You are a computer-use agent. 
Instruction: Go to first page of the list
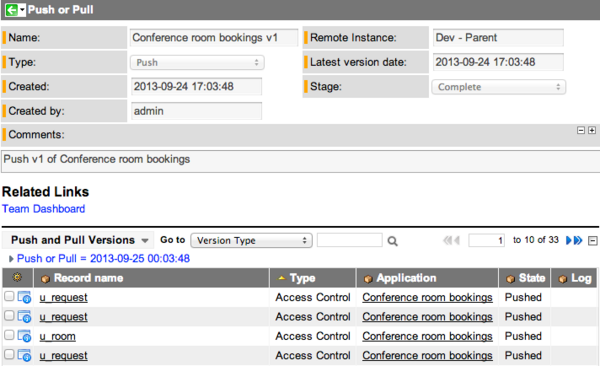[x=447, y=240]
